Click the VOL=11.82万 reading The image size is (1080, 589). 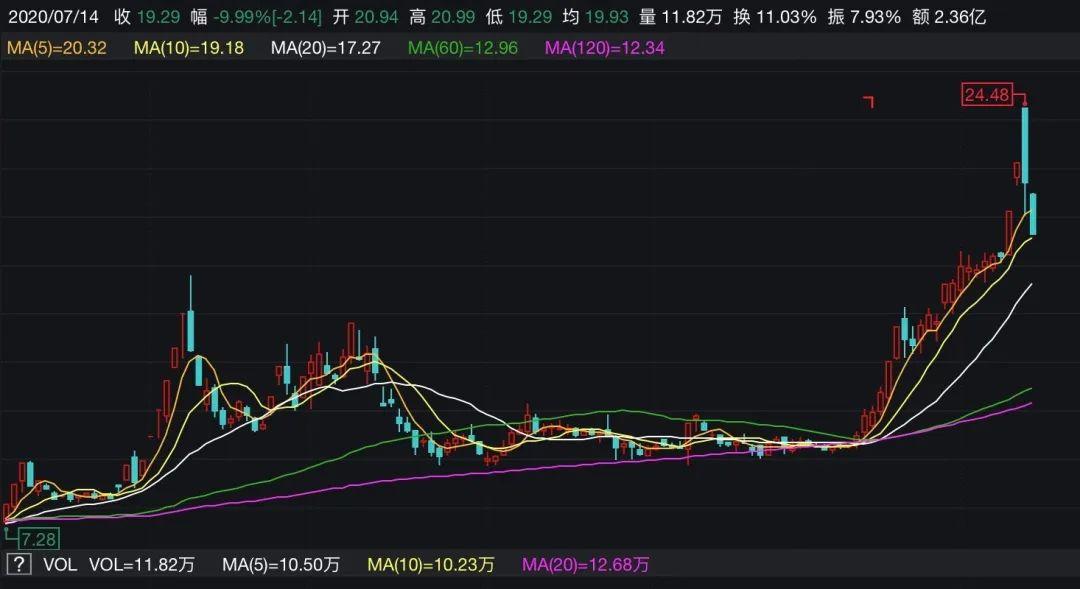pyautogui.click(x=142, y=565)
